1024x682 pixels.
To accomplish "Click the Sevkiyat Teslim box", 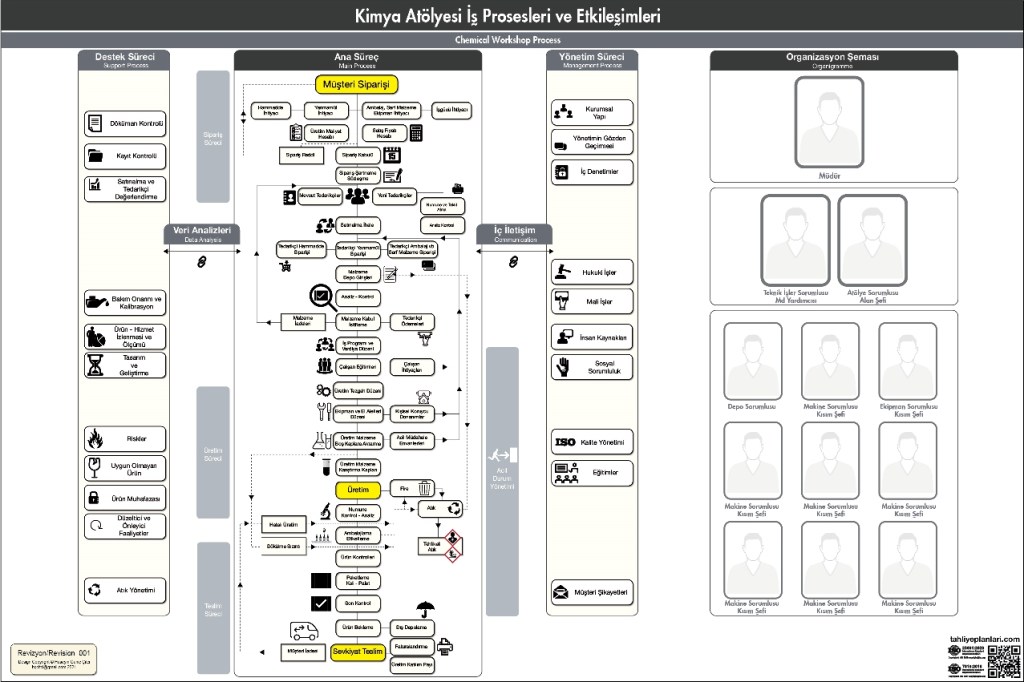I will (358, 650).
